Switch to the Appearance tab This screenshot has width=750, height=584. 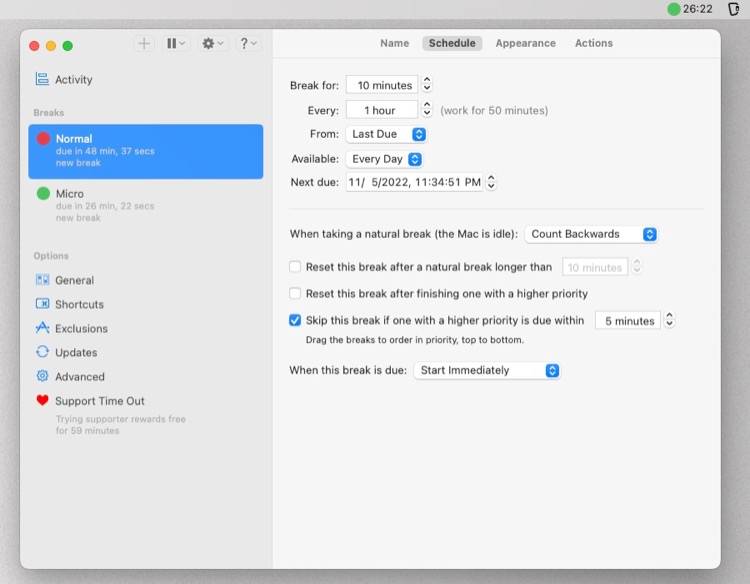(x=525, y=43)
